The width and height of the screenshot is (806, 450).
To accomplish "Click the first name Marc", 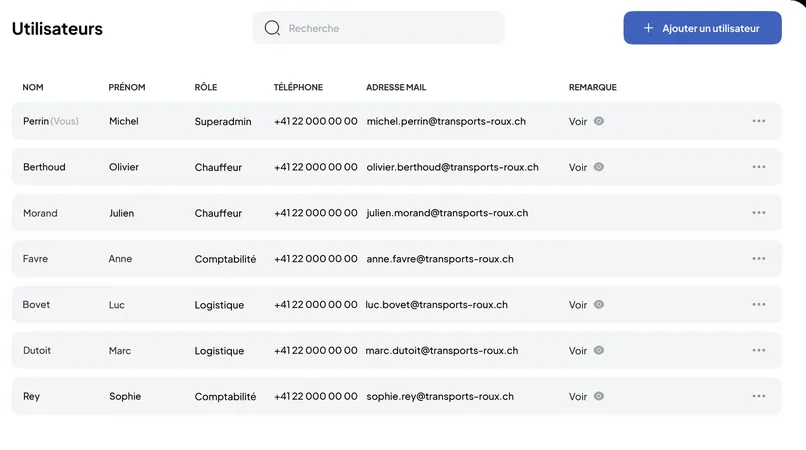I will click(x=120, y=351).
